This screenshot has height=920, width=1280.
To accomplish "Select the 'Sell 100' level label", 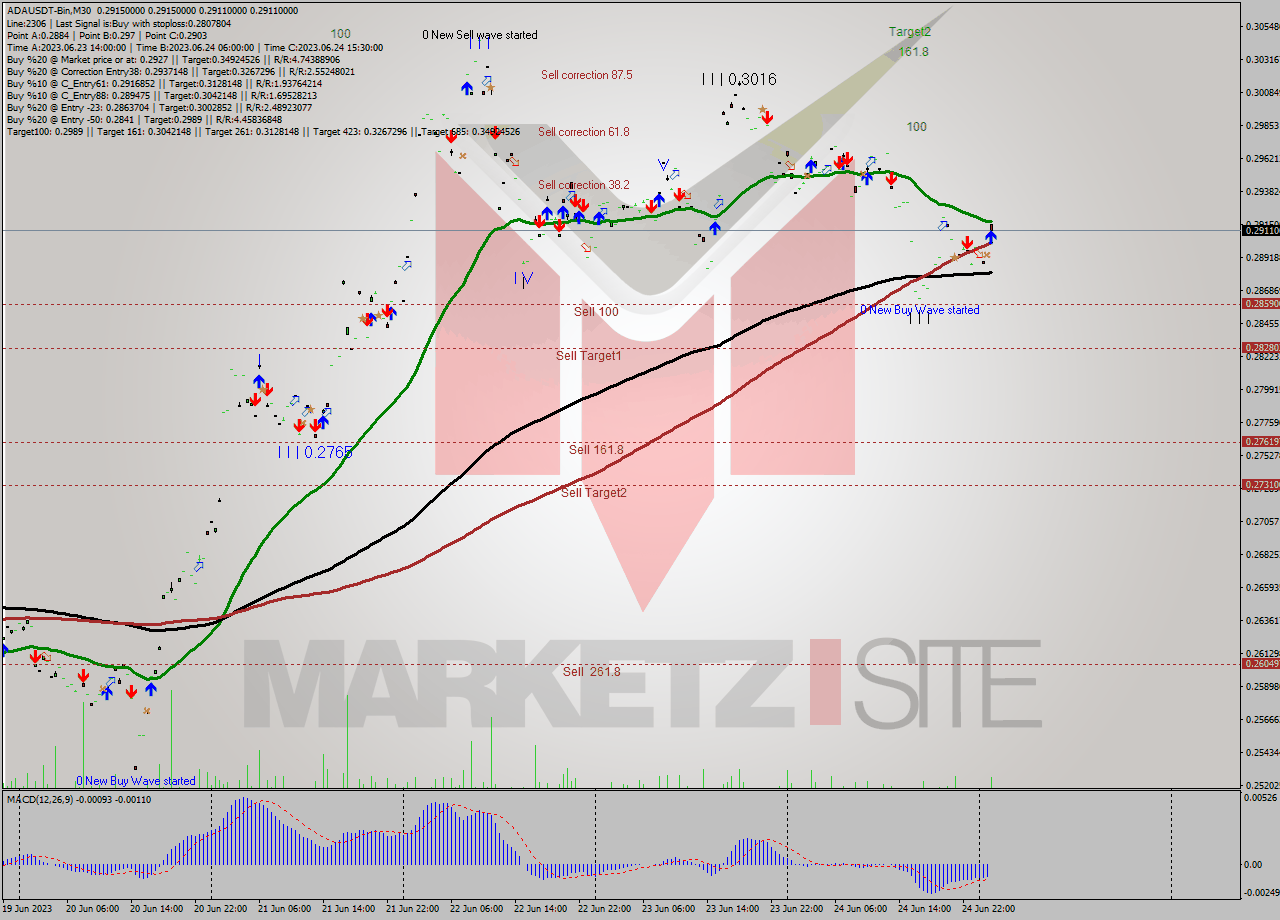I will (x=596, y=312).
